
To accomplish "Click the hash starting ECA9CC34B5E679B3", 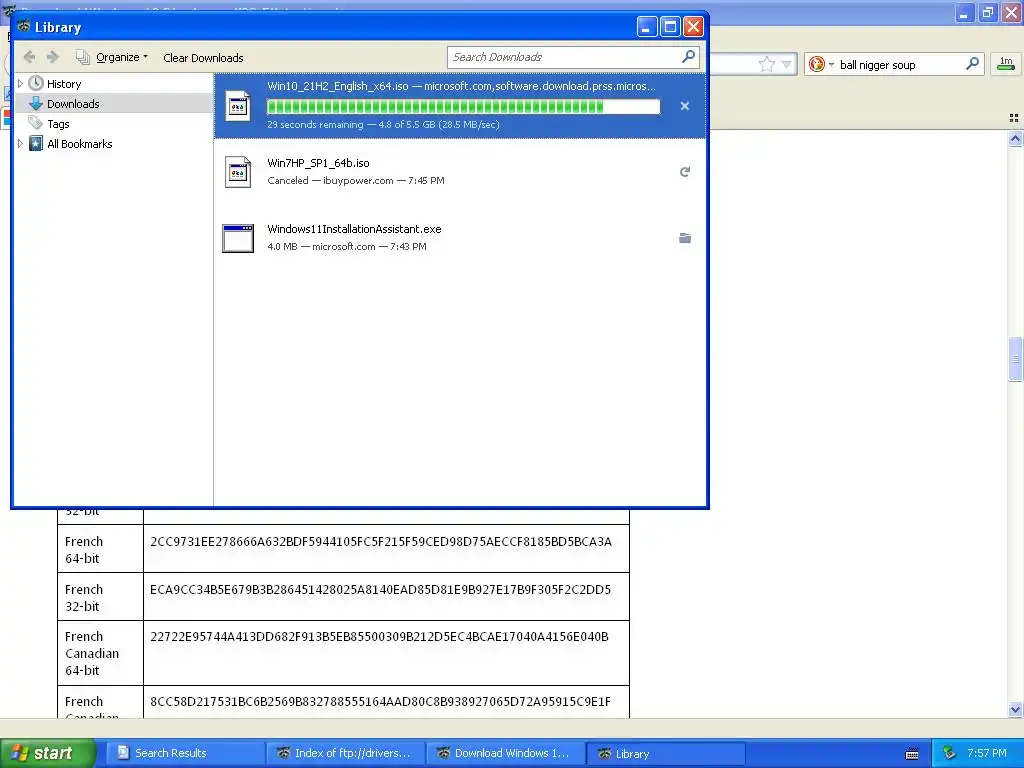I will point(380,589).
